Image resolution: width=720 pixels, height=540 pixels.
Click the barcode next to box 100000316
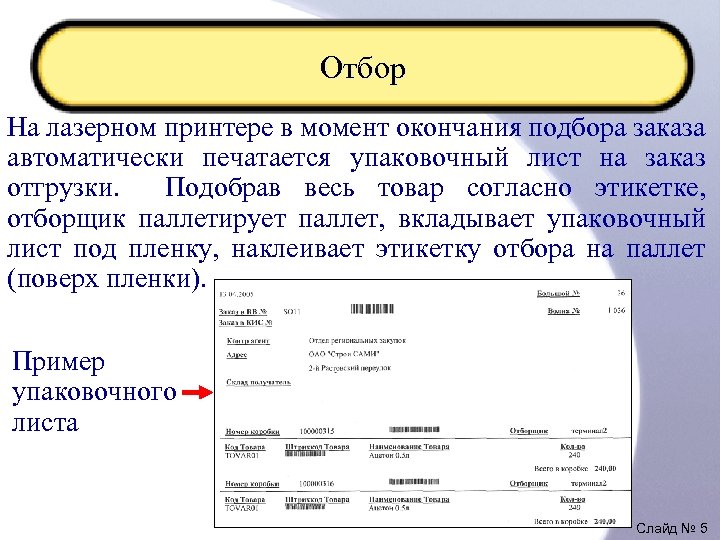click(414, 482)
